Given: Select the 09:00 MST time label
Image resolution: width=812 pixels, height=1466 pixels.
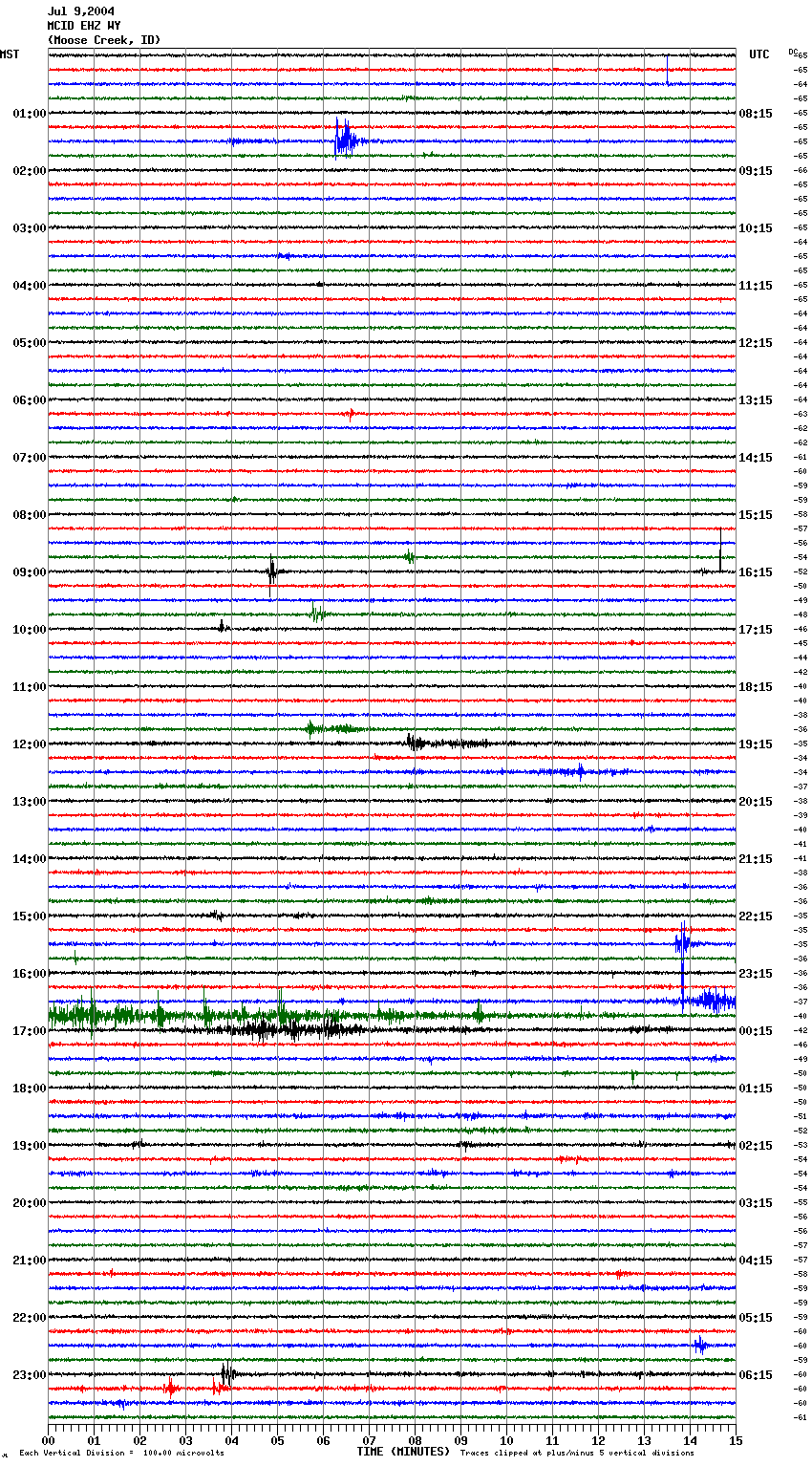Looking at the screenshot, I should click(30, 572).
